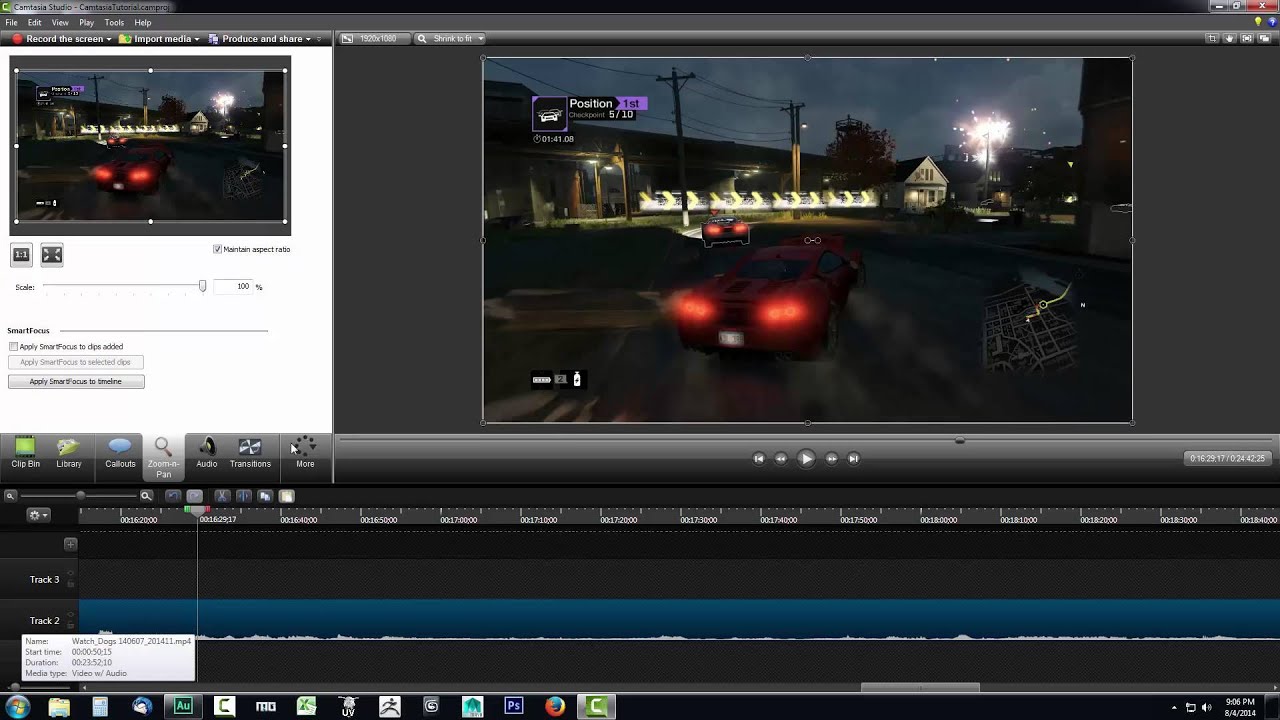The image size is (1280, 720).
Task: Open help with the blue question mark
Action: (x=1270, y=22)
